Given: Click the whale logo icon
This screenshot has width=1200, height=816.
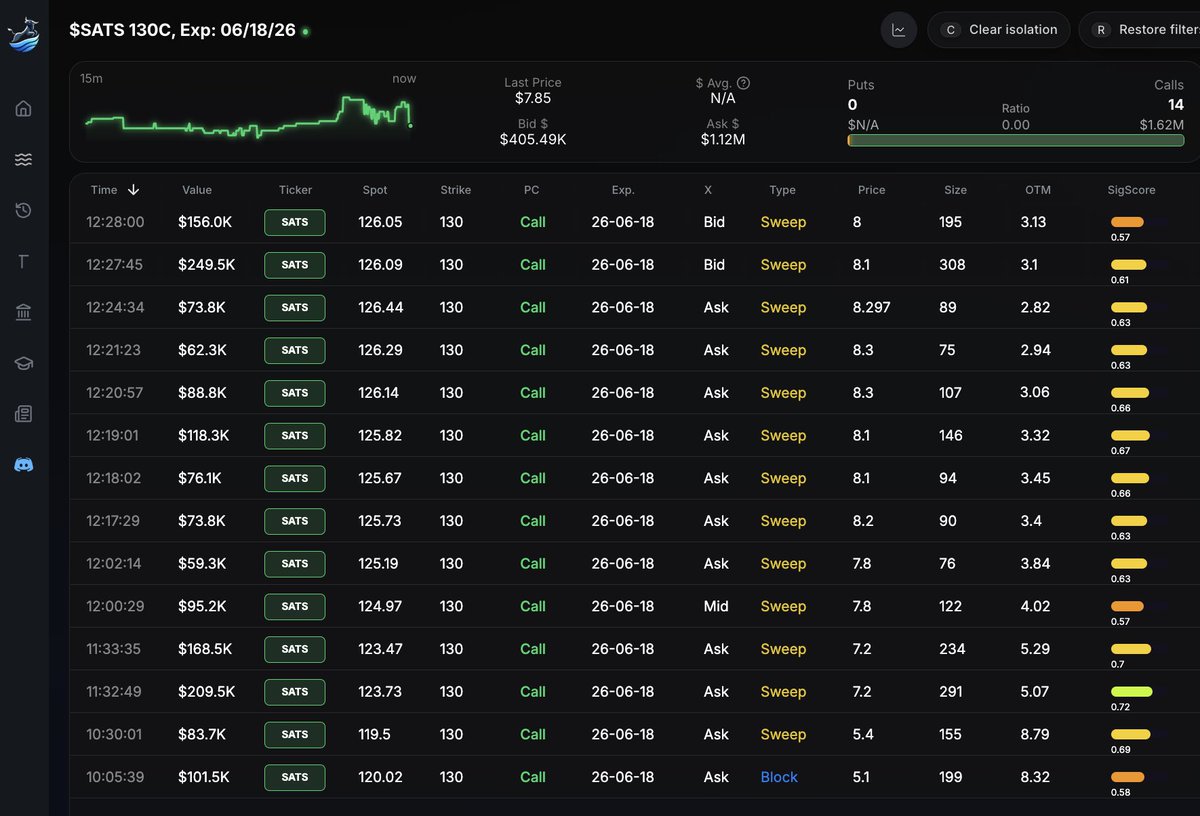Looking at the screenshot, I should 23,35.
